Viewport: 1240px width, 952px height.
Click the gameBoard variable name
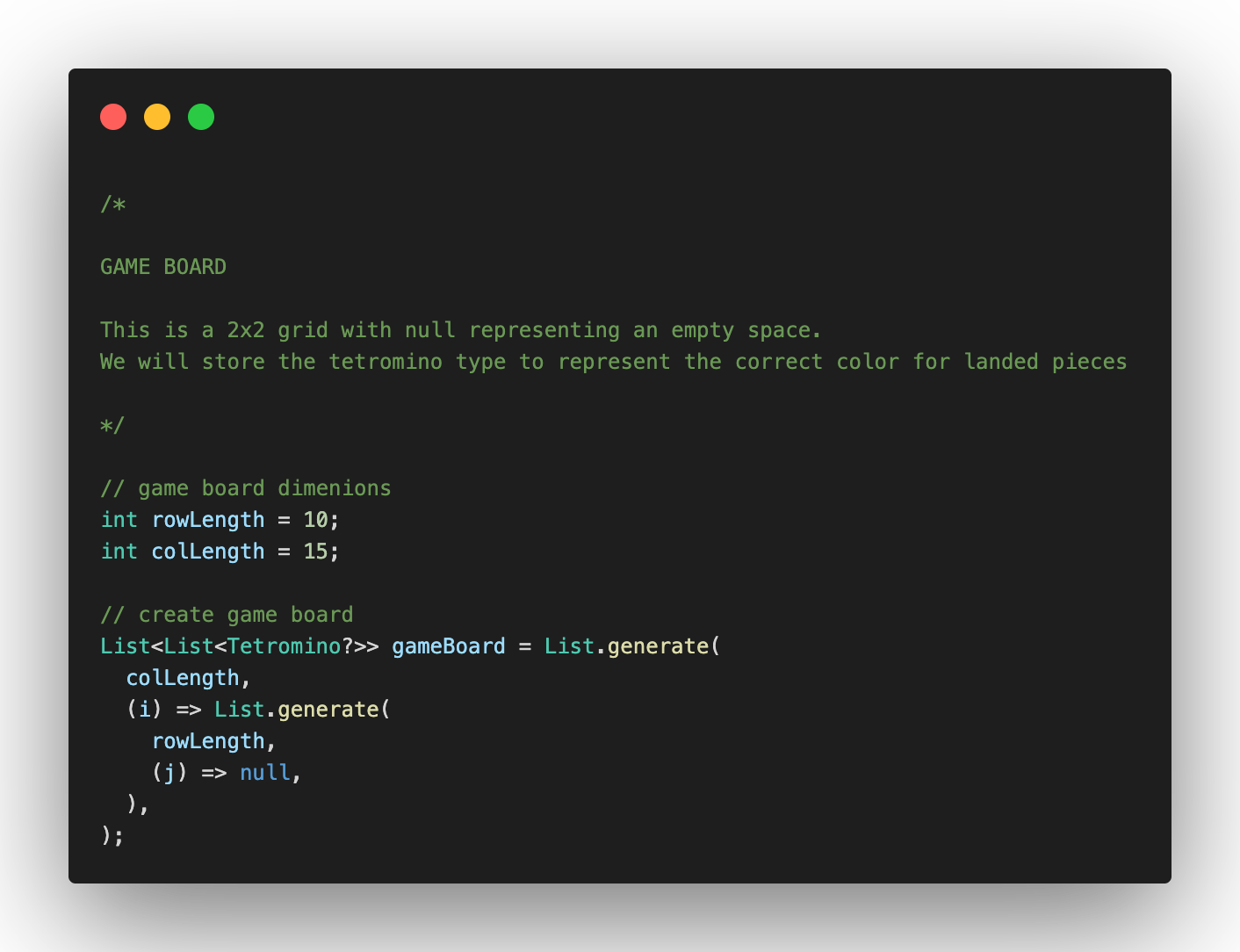point(449,646)
